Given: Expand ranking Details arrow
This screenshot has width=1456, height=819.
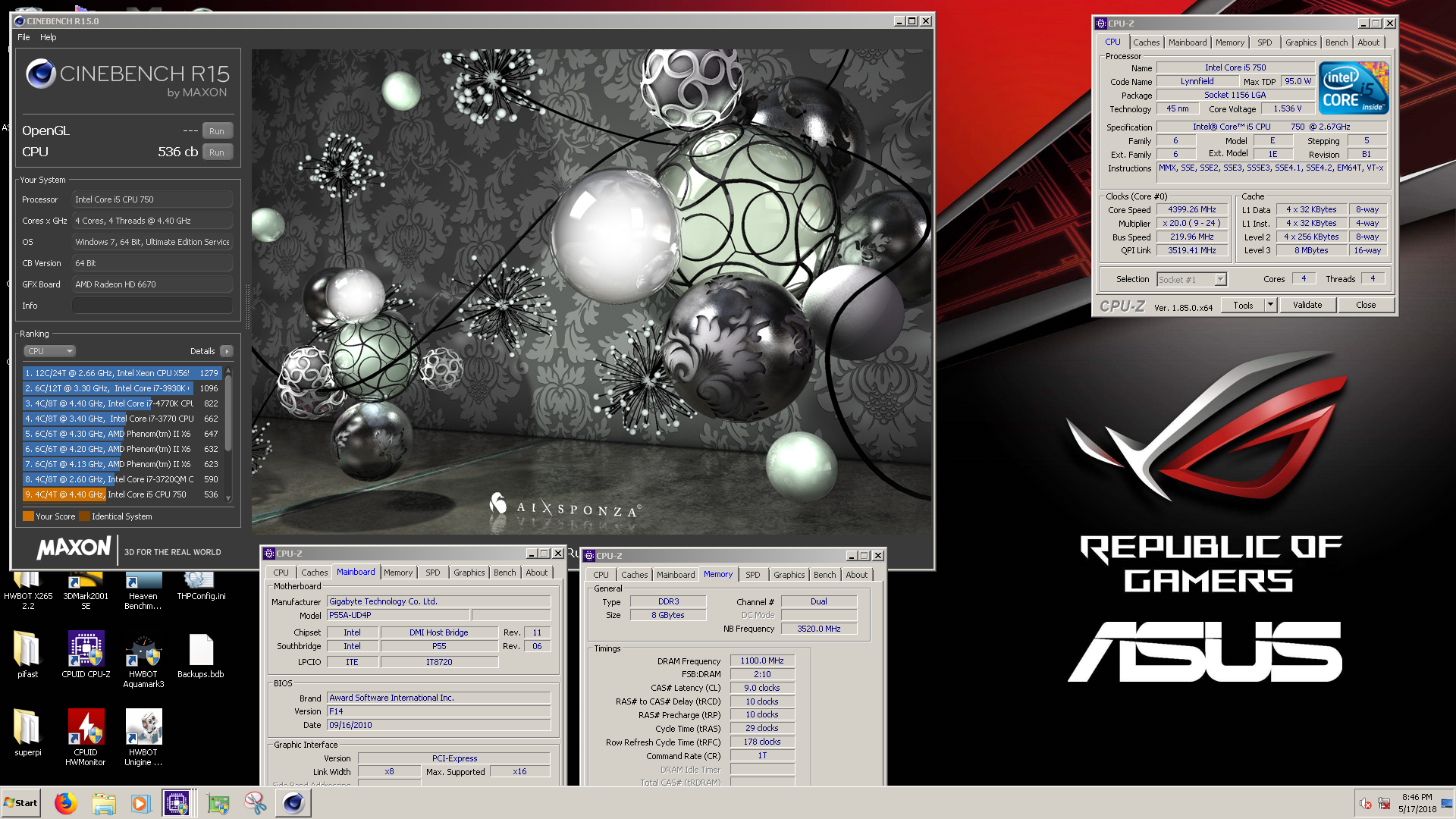Looking at the screenshot, I should click(x=226, y=351).
